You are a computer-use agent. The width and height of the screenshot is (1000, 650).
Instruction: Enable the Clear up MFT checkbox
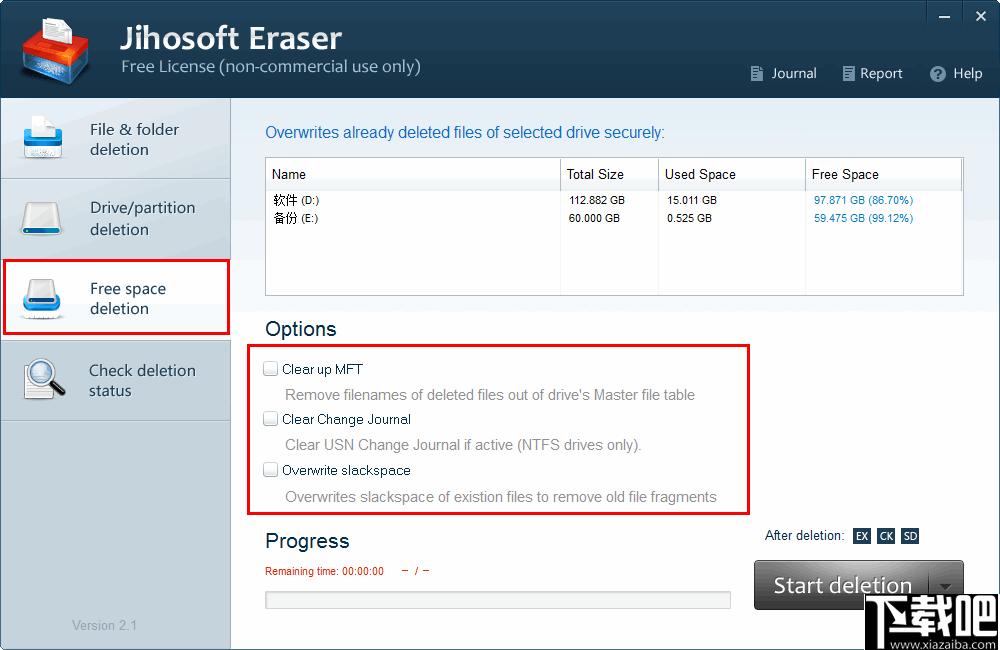tap(270, 369)
